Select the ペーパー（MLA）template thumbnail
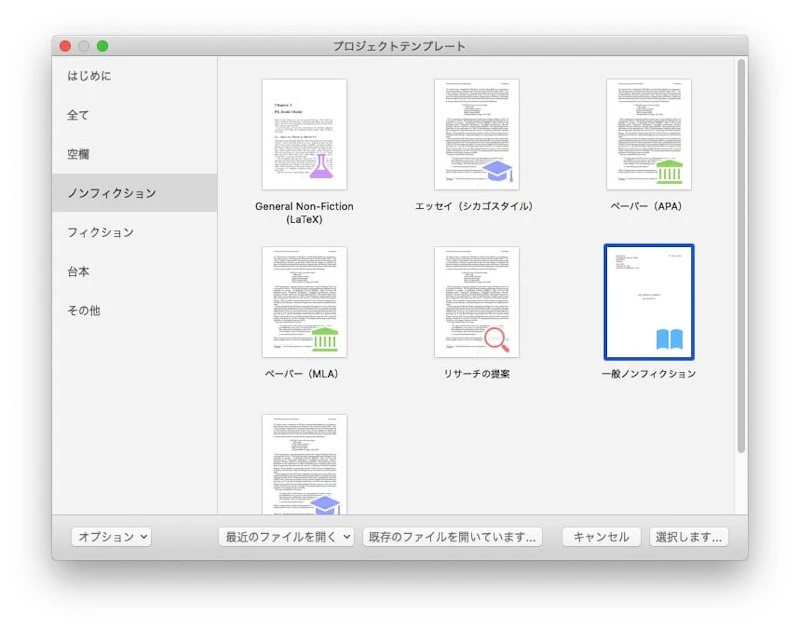This screenshot has width=800, height=629. coord(304,302)
